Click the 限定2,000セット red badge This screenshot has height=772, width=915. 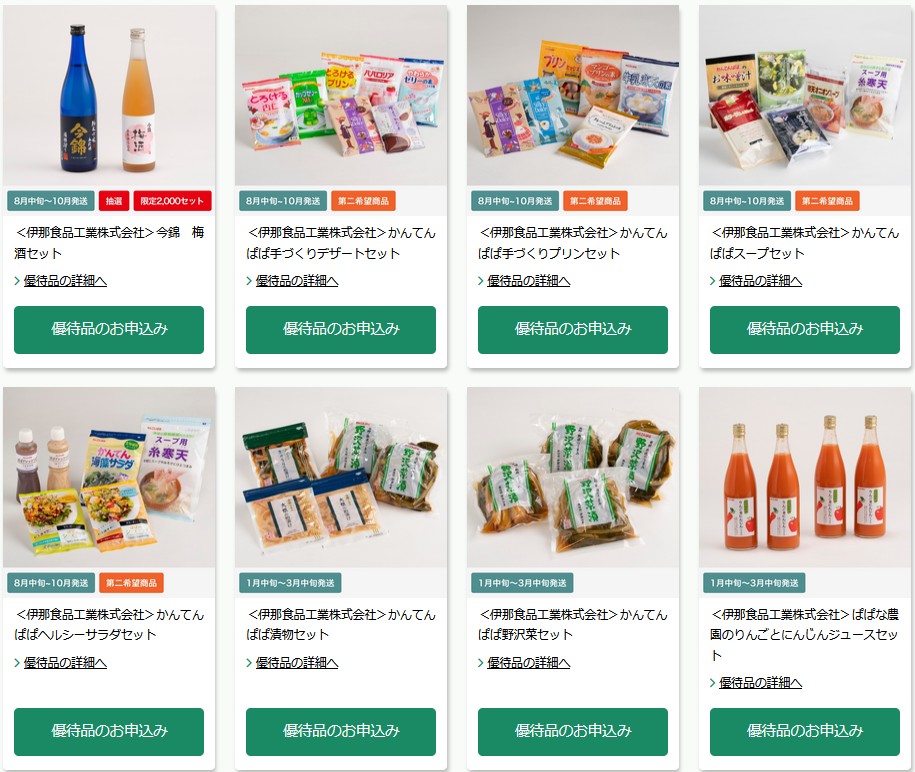172,201
